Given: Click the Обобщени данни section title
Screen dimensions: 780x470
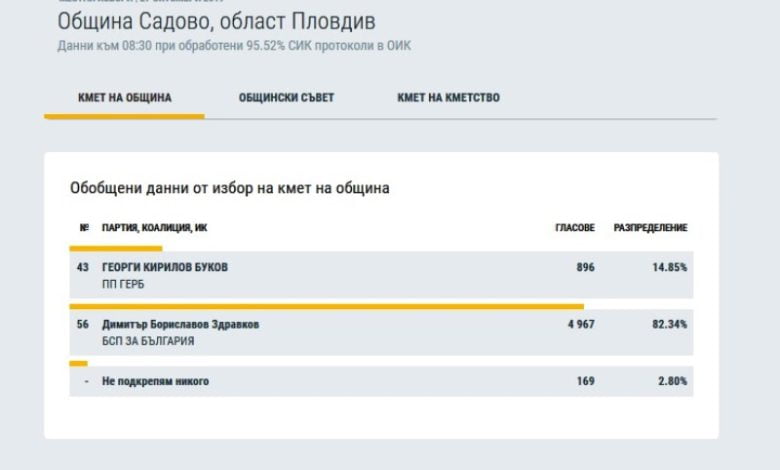Looking at the screenshot, I should 229,188.
